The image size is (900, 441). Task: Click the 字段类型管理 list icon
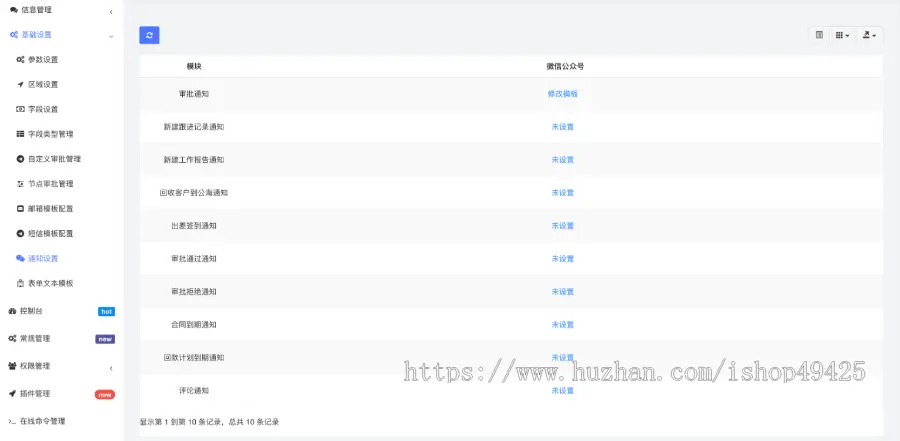pyautogui.click(x=20, y=134)
